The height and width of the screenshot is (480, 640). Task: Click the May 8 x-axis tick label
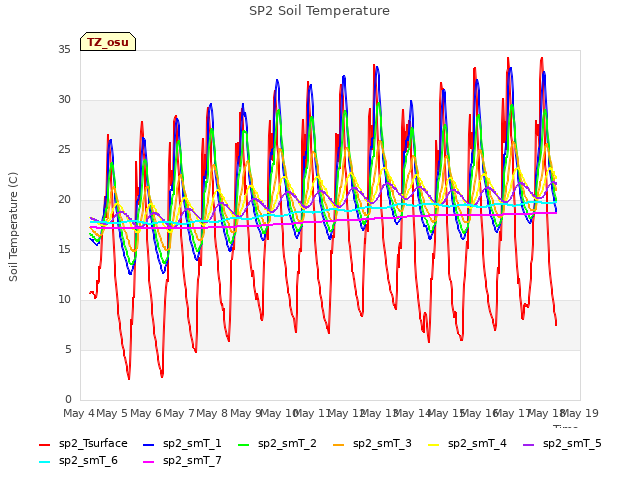coord(212,413)
